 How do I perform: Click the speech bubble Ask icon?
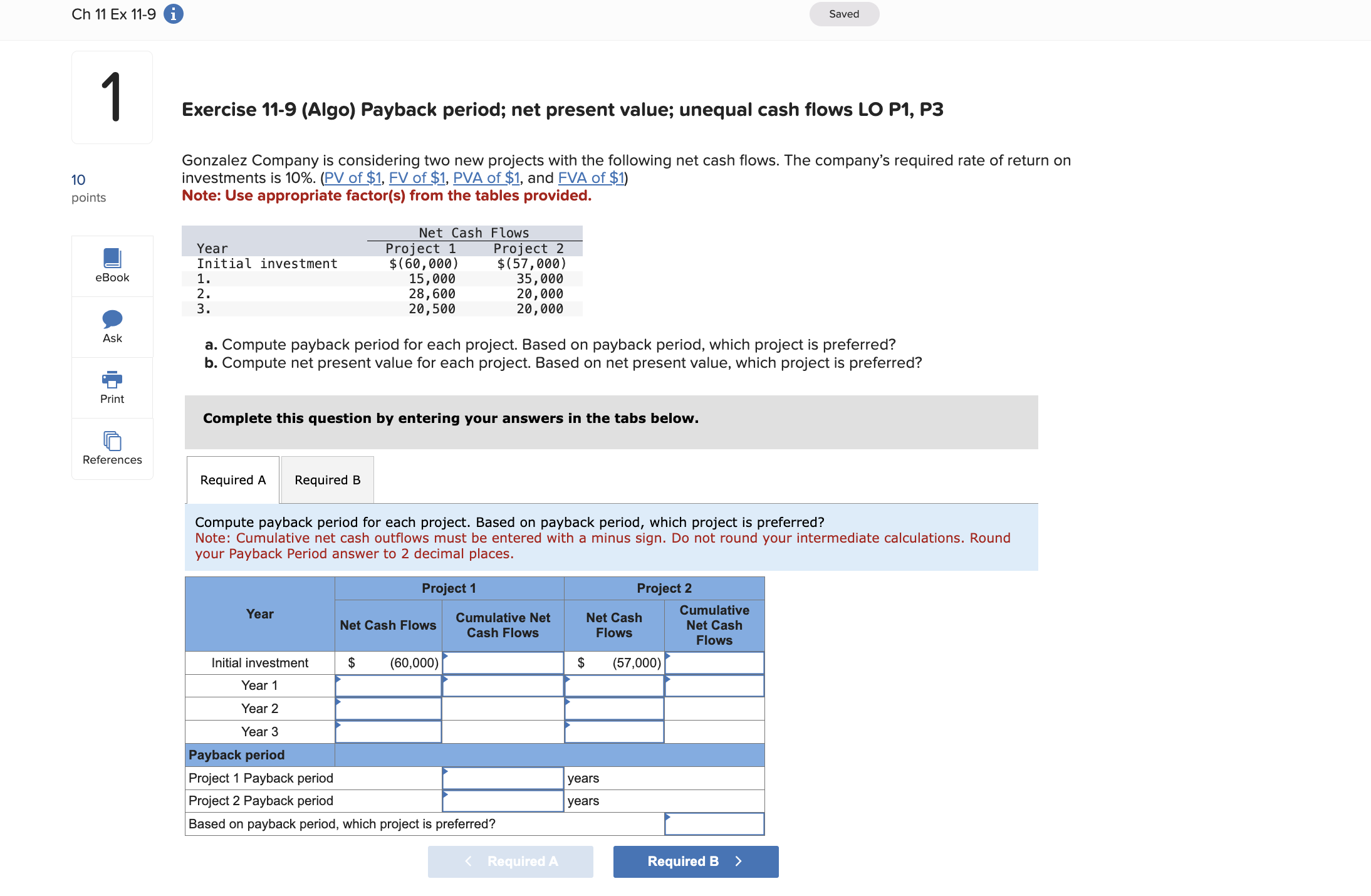pyautogui.click(x=112, y=320)
